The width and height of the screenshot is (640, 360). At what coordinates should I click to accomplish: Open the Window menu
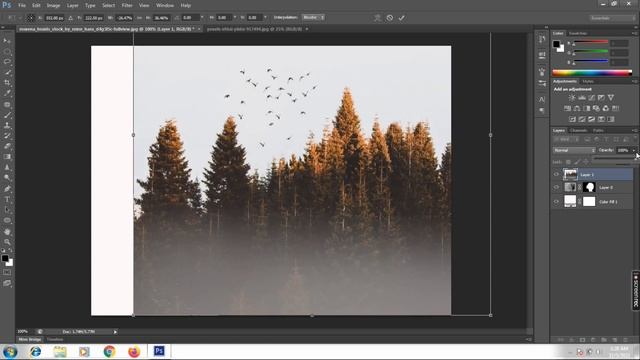click(165, 6)
